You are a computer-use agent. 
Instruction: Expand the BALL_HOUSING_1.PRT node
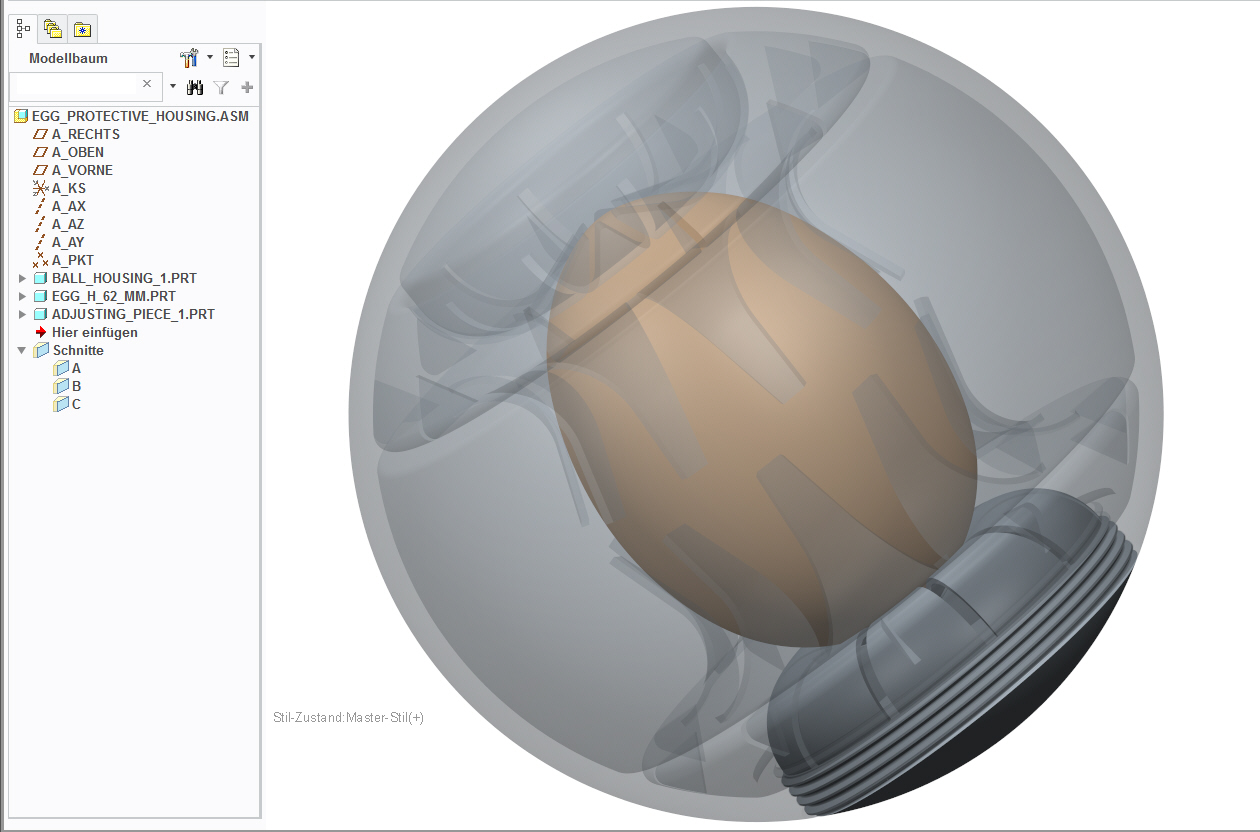[x=23, y=278]
